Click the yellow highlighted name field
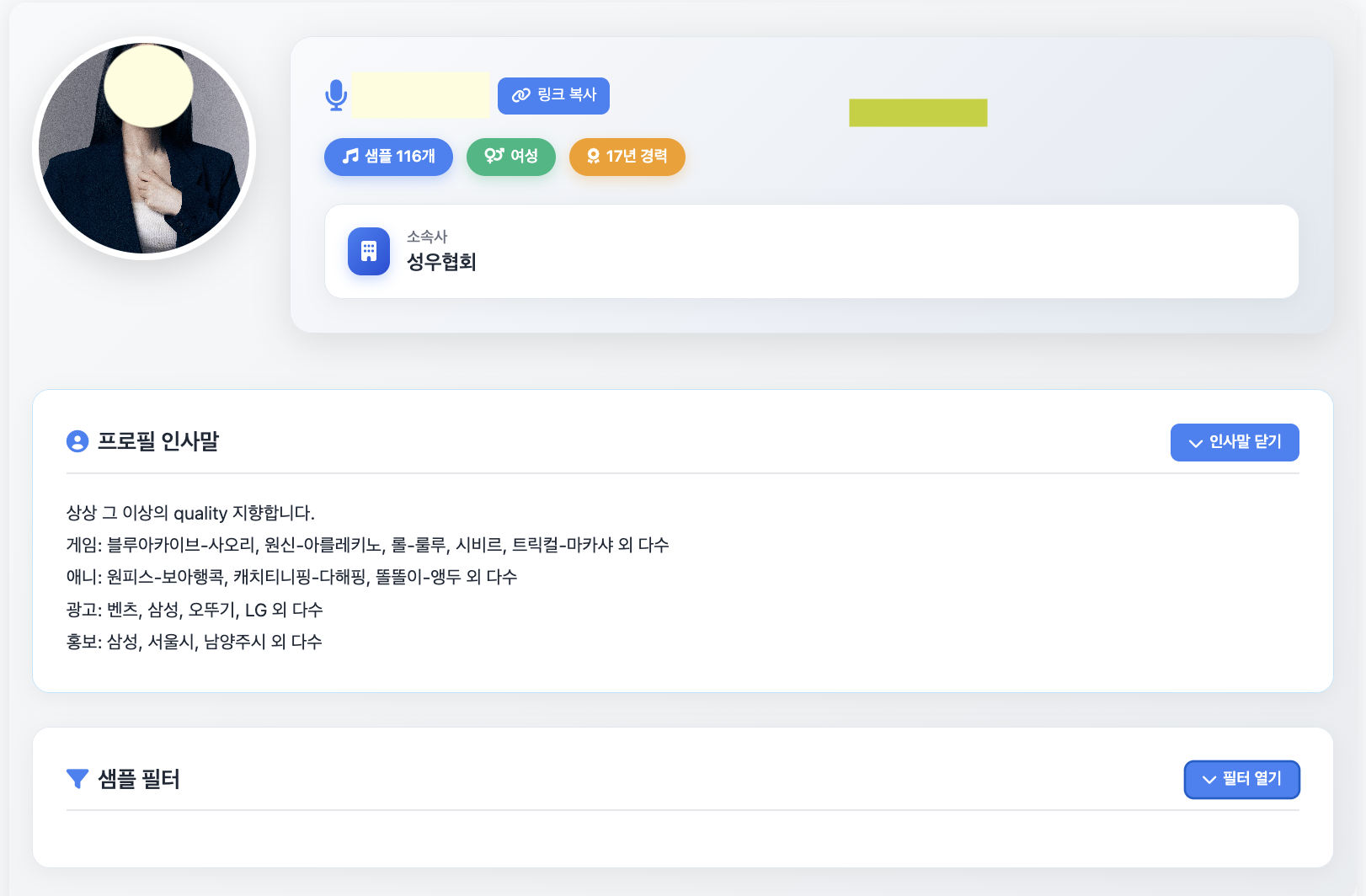 coord(420,95)
